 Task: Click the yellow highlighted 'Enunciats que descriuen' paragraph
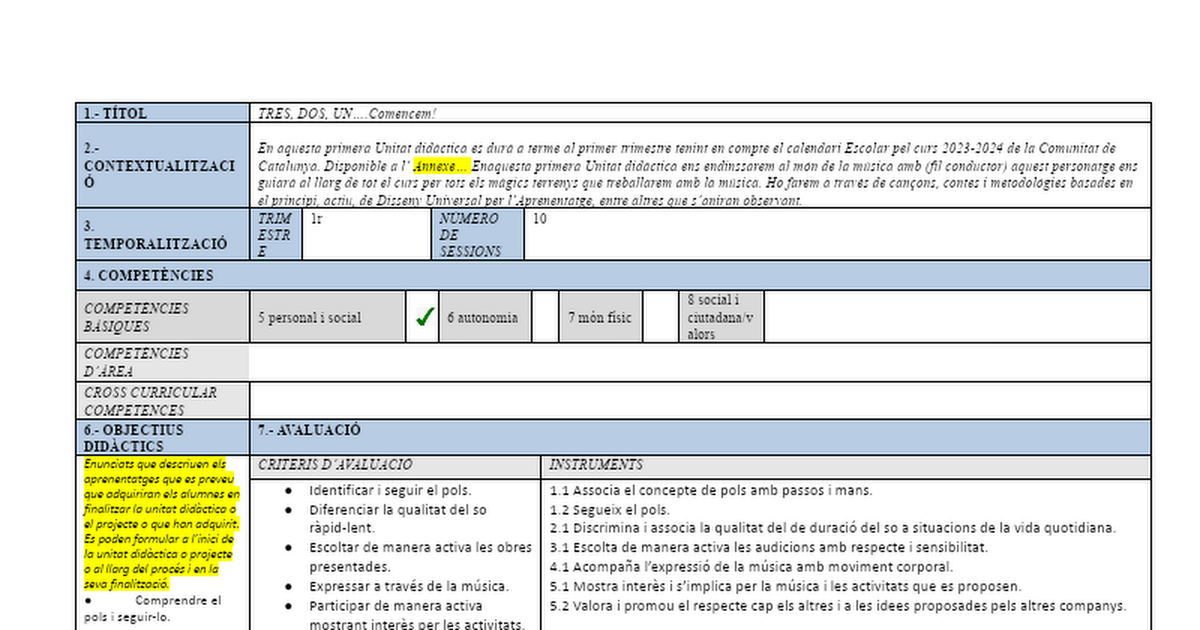(161, 524)
